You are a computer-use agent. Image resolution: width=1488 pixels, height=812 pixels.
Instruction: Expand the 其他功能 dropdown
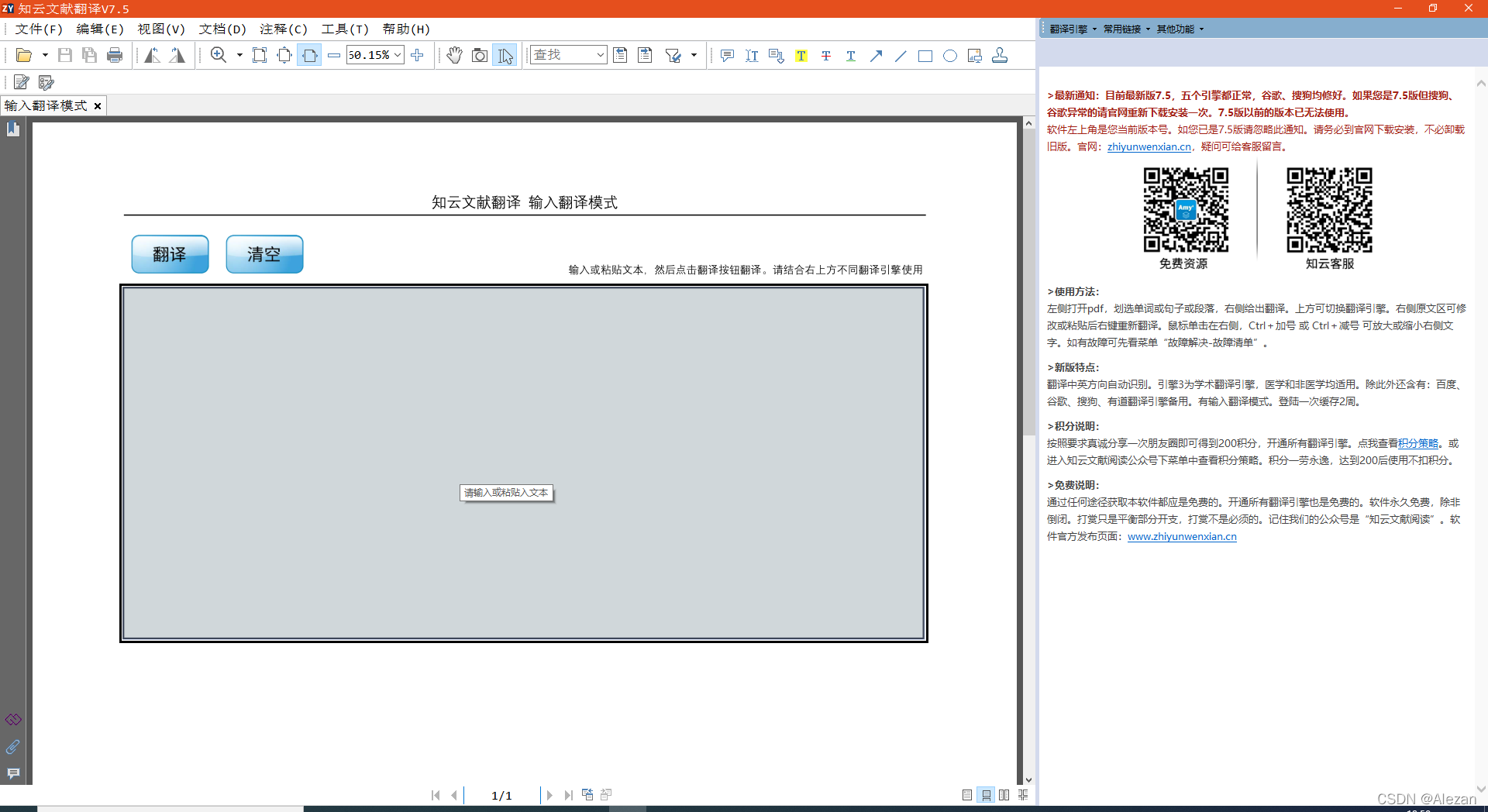(x=1180, y=29)
